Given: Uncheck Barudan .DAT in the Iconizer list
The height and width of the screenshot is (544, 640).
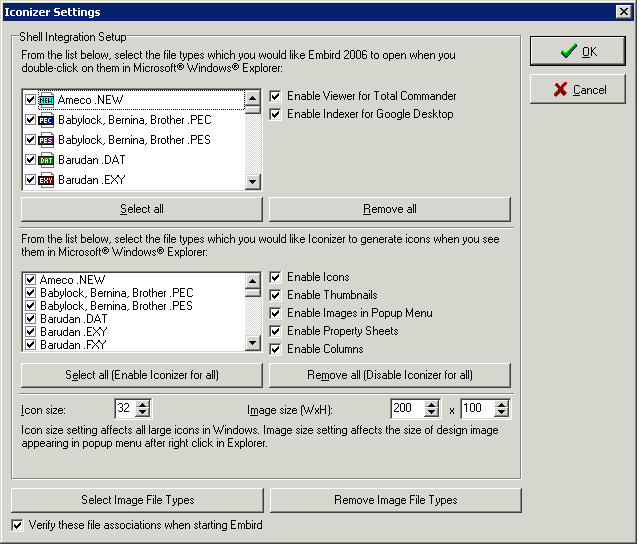Looking at the screenshot, I should pos(30,319).
